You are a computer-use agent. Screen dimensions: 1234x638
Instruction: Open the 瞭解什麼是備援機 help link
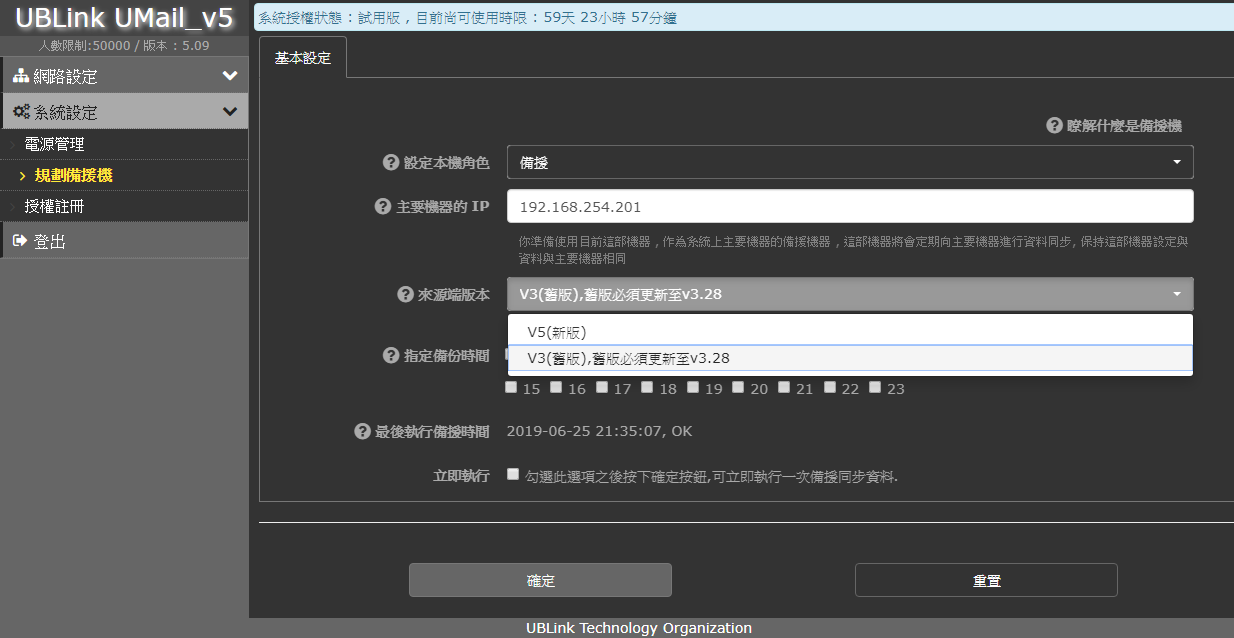click(x=1114, y=125)
